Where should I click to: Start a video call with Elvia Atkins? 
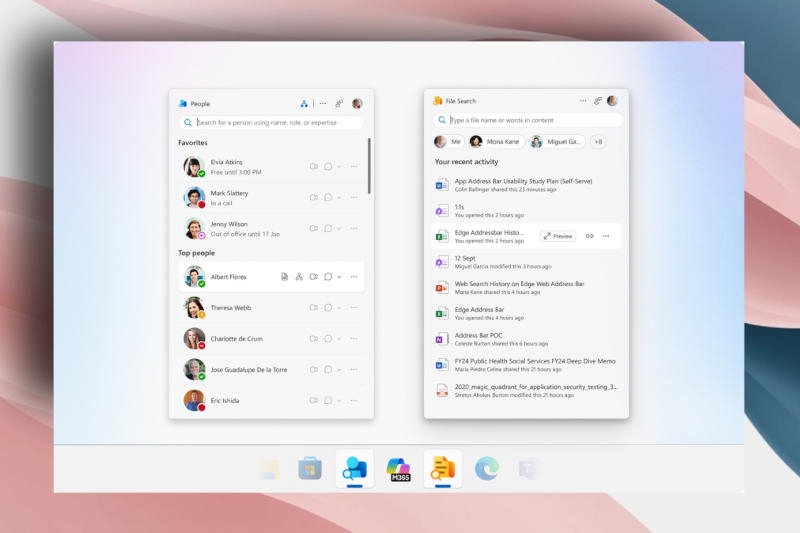point(313,167)
